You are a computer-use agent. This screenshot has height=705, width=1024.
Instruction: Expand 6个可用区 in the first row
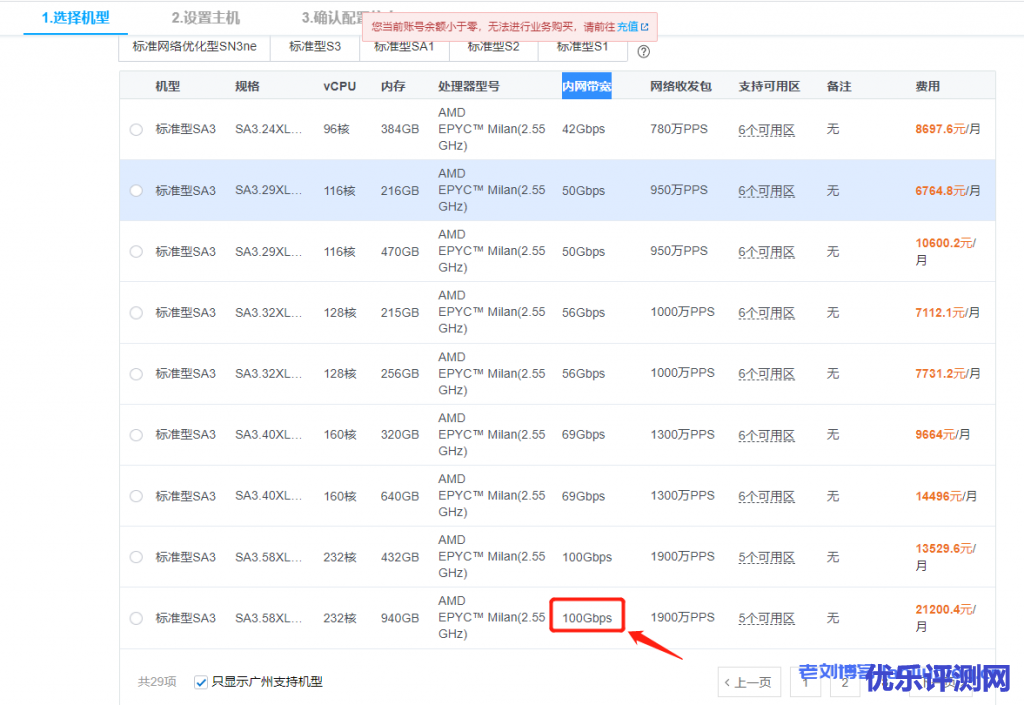coord(766,130)
